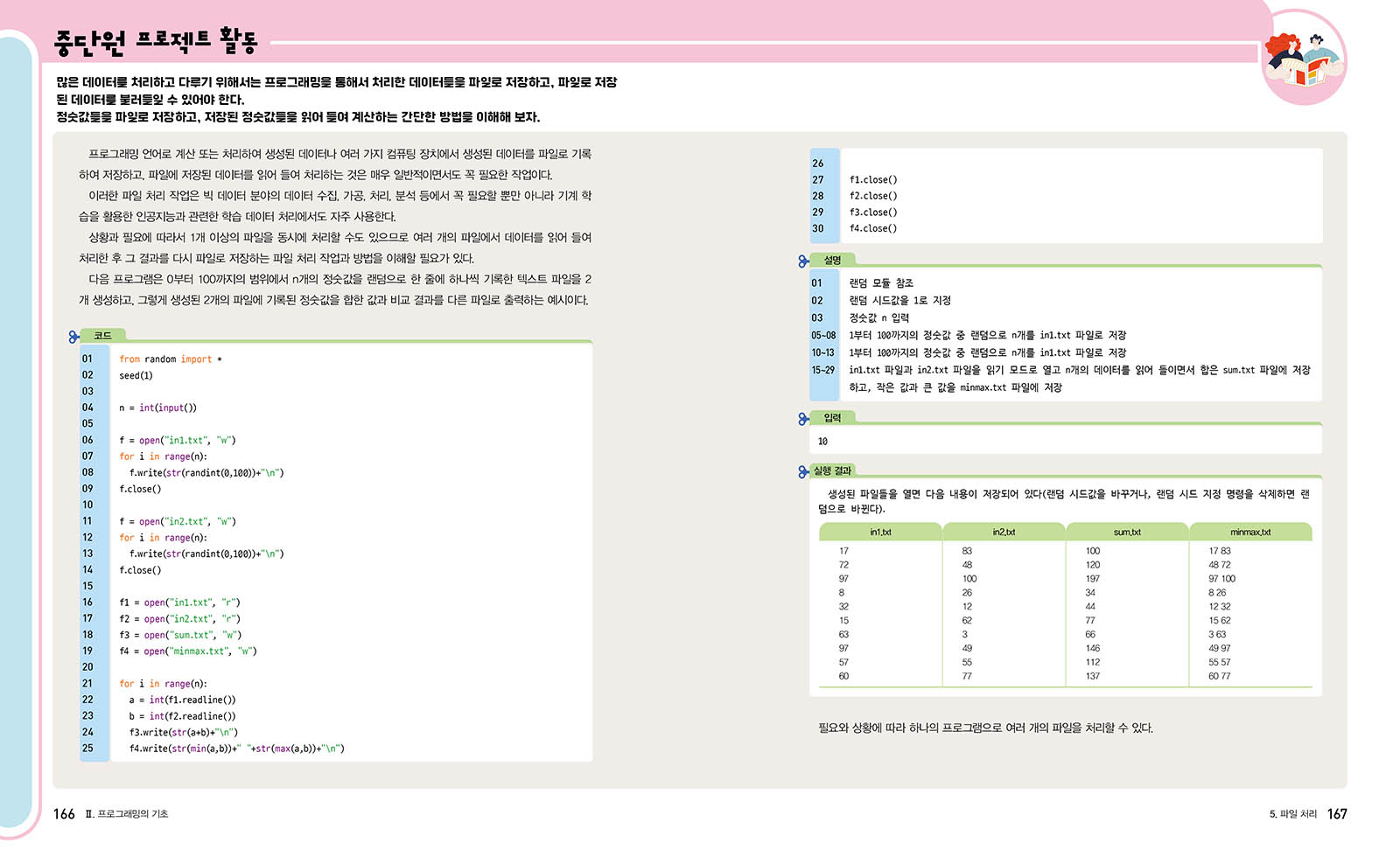Click the scissors icon beside 설명 label
The width and height of the screenshot is (1400, 864).
pos(804,261)
